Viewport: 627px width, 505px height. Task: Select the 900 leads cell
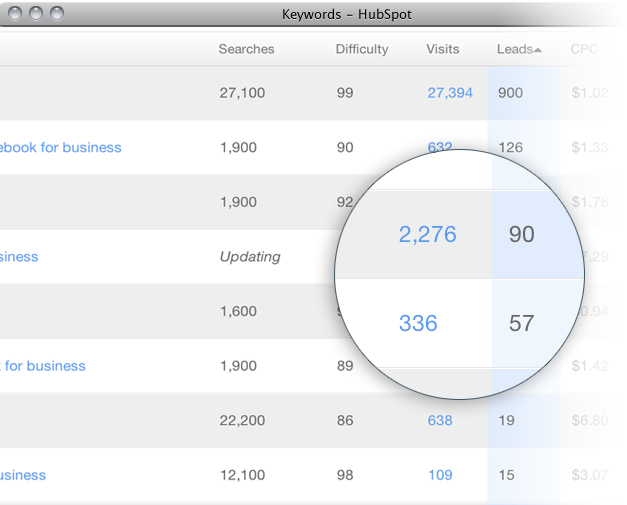(x=510, y=93)
